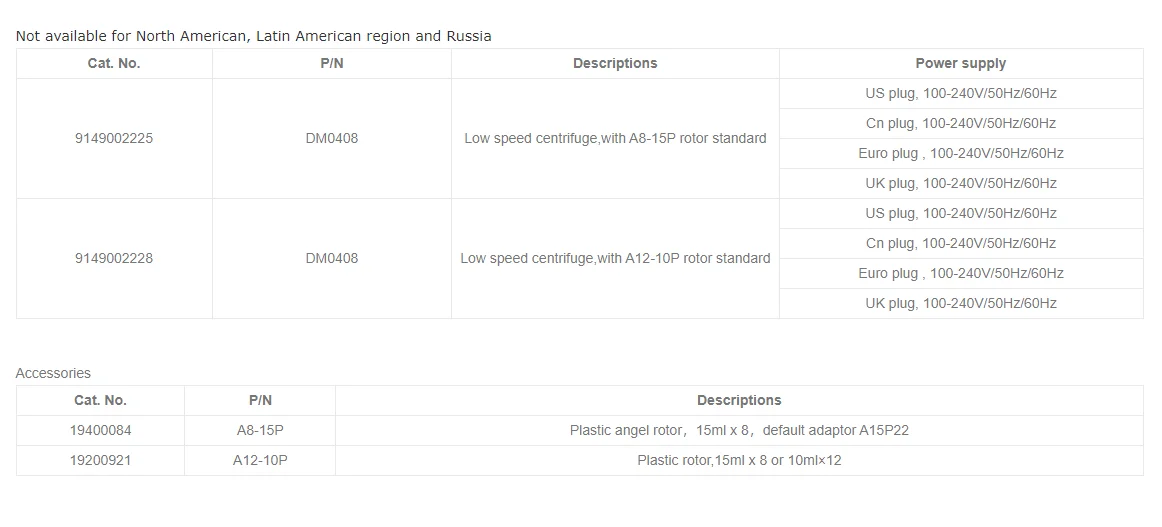This screenshot has width=1162, height=527.
Task: Select accessory catalog number 19400084
Action: coord(100,430)
